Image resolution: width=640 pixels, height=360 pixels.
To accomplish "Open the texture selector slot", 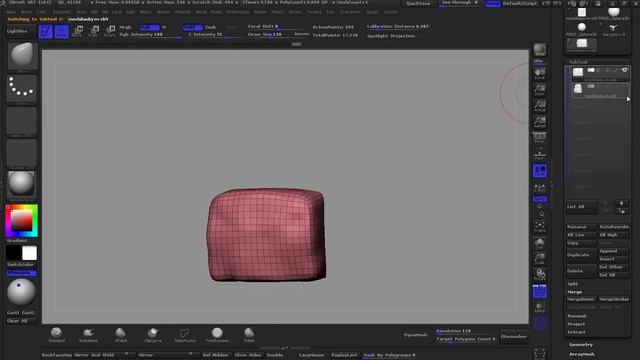I will pos(22,153).
